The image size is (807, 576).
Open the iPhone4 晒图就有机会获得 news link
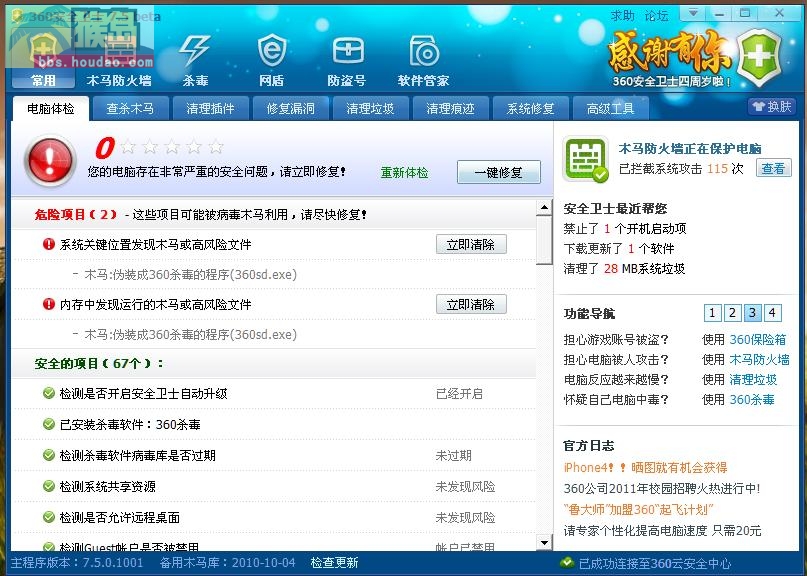click(x=645, y=467)
